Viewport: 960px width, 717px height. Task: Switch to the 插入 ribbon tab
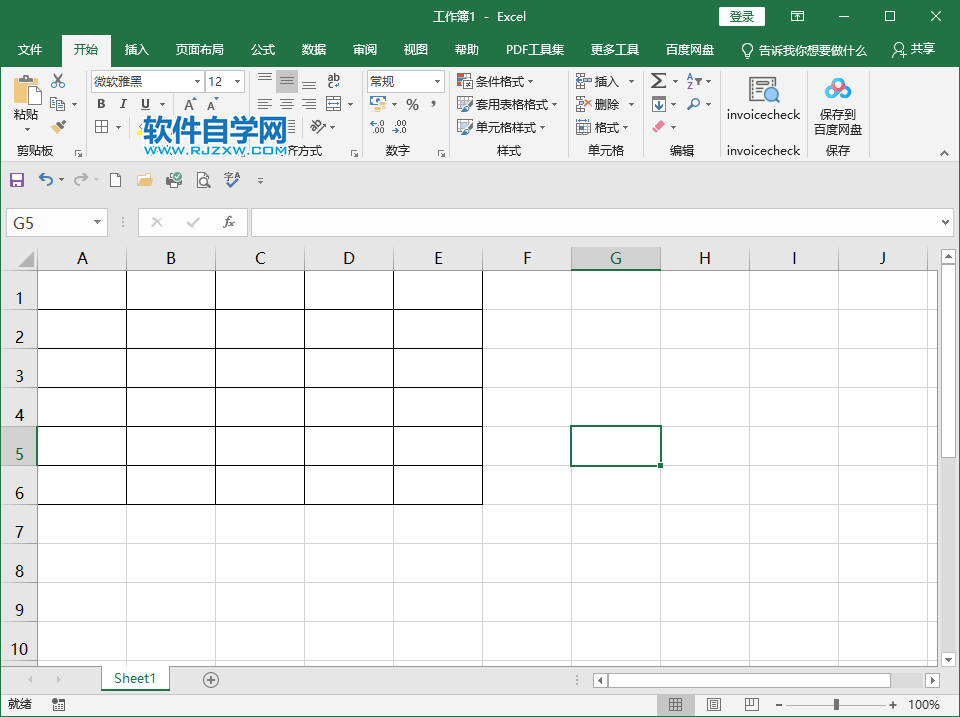pos(136,50)
